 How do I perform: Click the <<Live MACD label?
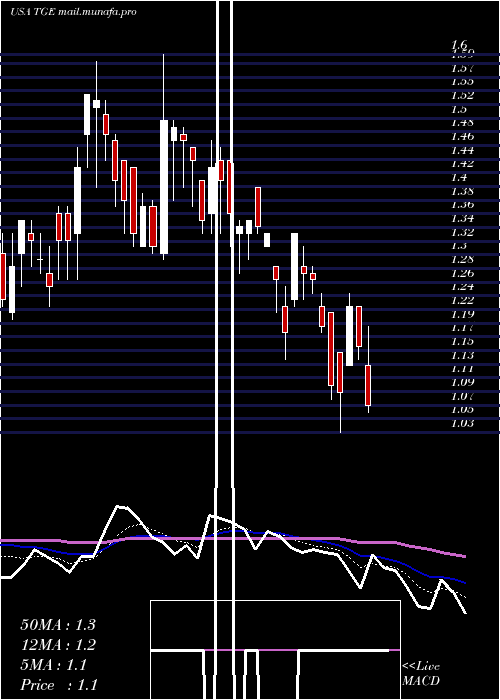point(421,674)
